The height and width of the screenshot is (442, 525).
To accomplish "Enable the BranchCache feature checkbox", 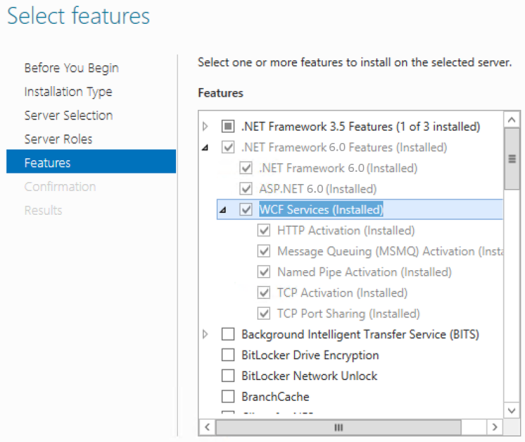I will [x=228, y=396].
